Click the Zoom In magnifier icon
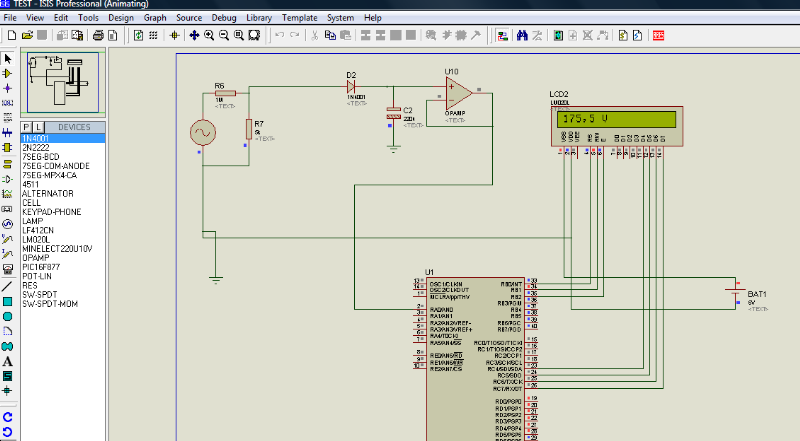Viewport: 800px width, 441px height. click(209, 35)
